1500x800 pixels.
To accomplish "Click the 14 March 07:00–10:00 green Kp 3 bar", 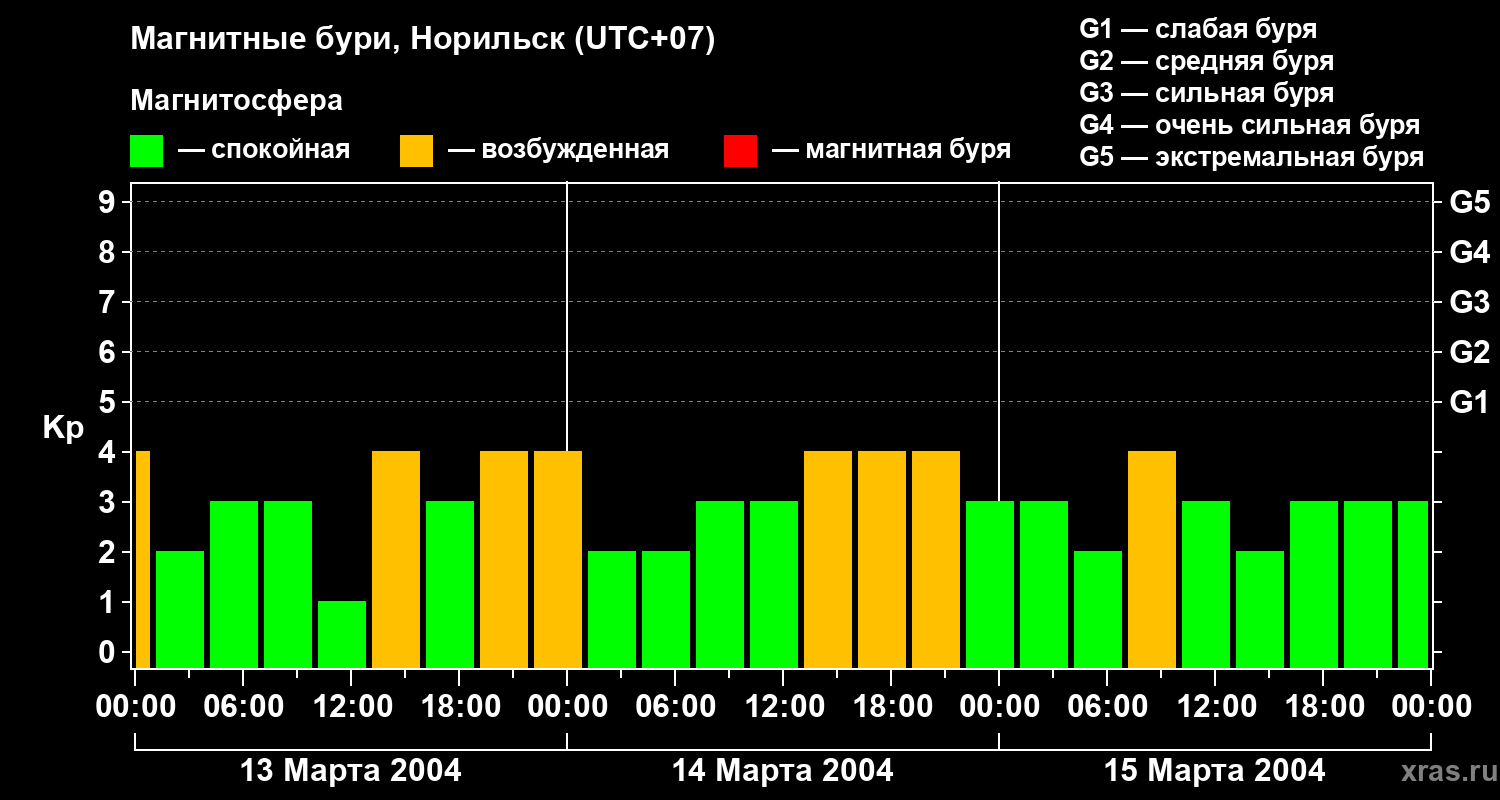I will [720, 585].
